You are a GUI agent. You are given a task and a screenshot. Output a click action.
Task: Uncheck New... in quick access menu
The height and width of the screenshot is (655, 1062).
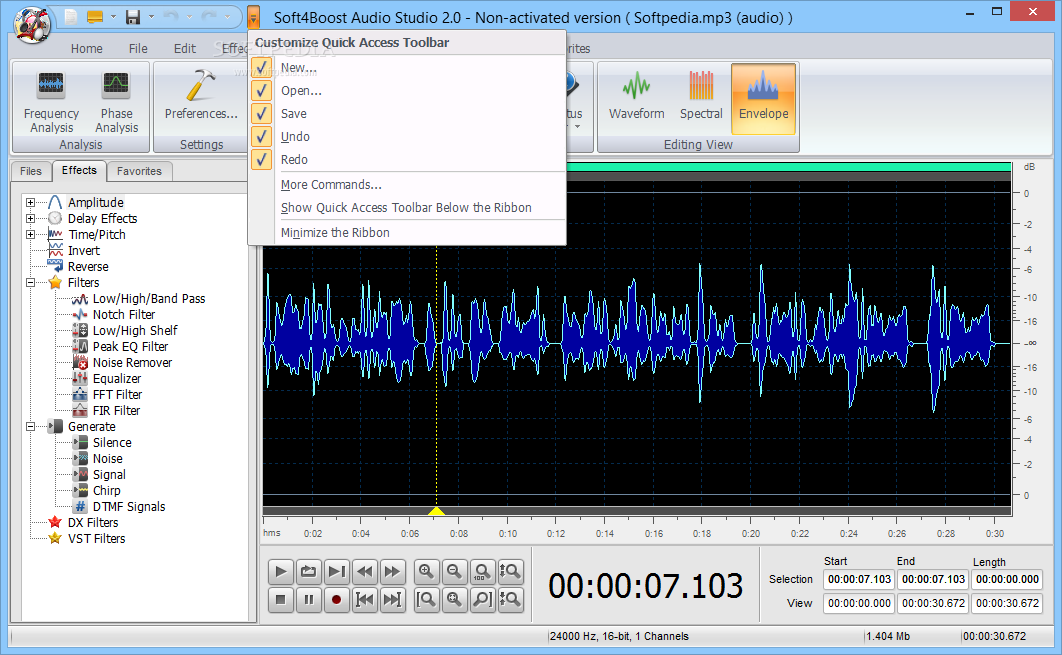[x=261, y=68]
